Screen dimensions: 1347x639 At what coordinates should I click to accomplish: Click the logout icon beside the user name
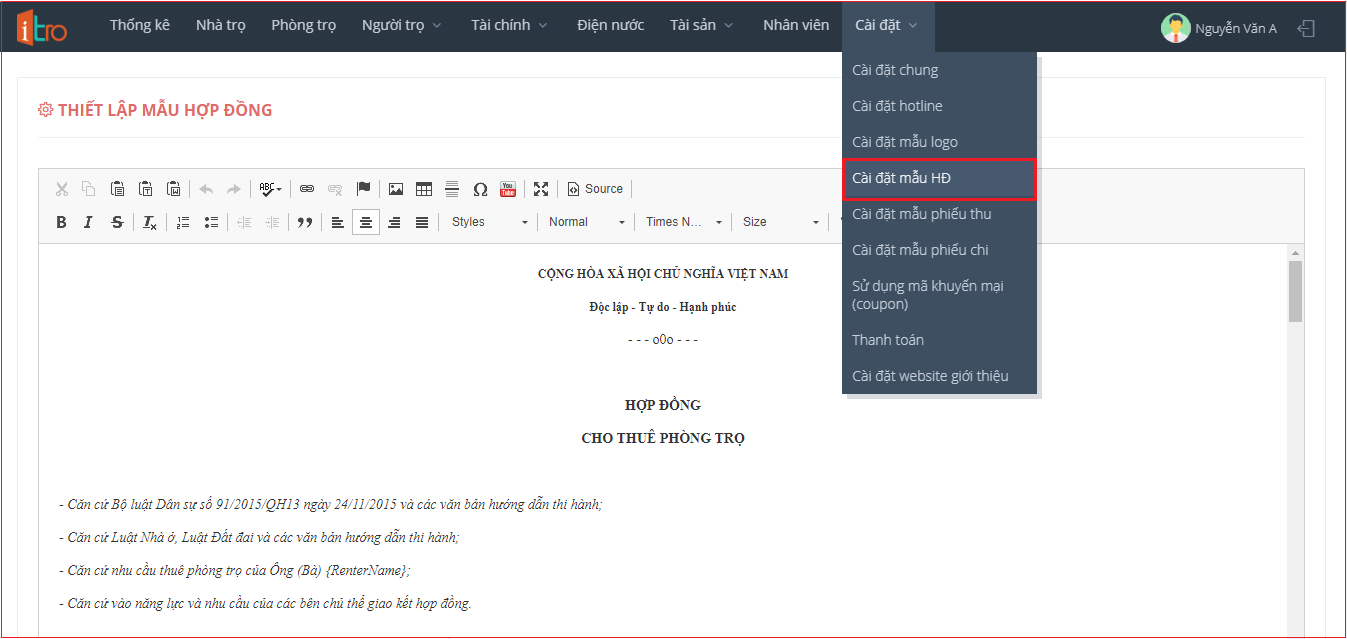point(1305,28)
